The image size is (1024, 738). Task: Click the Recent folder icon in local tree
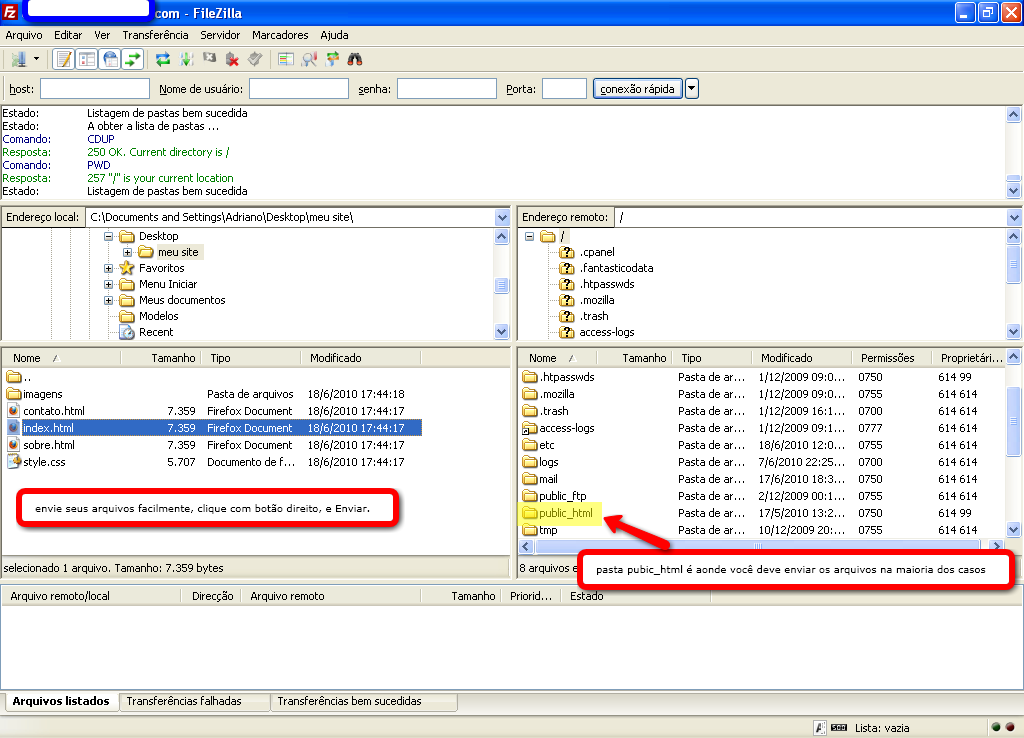(x=127, y=332)
